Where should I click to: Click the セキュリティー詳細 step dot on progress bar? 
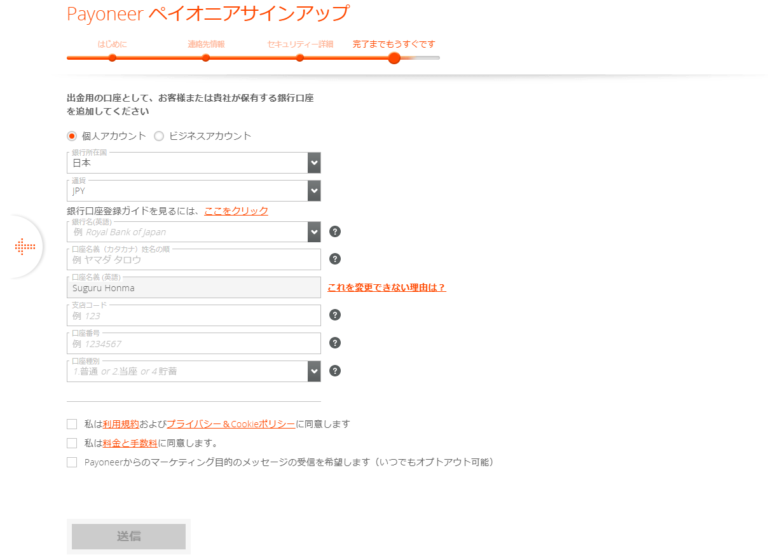300,58
